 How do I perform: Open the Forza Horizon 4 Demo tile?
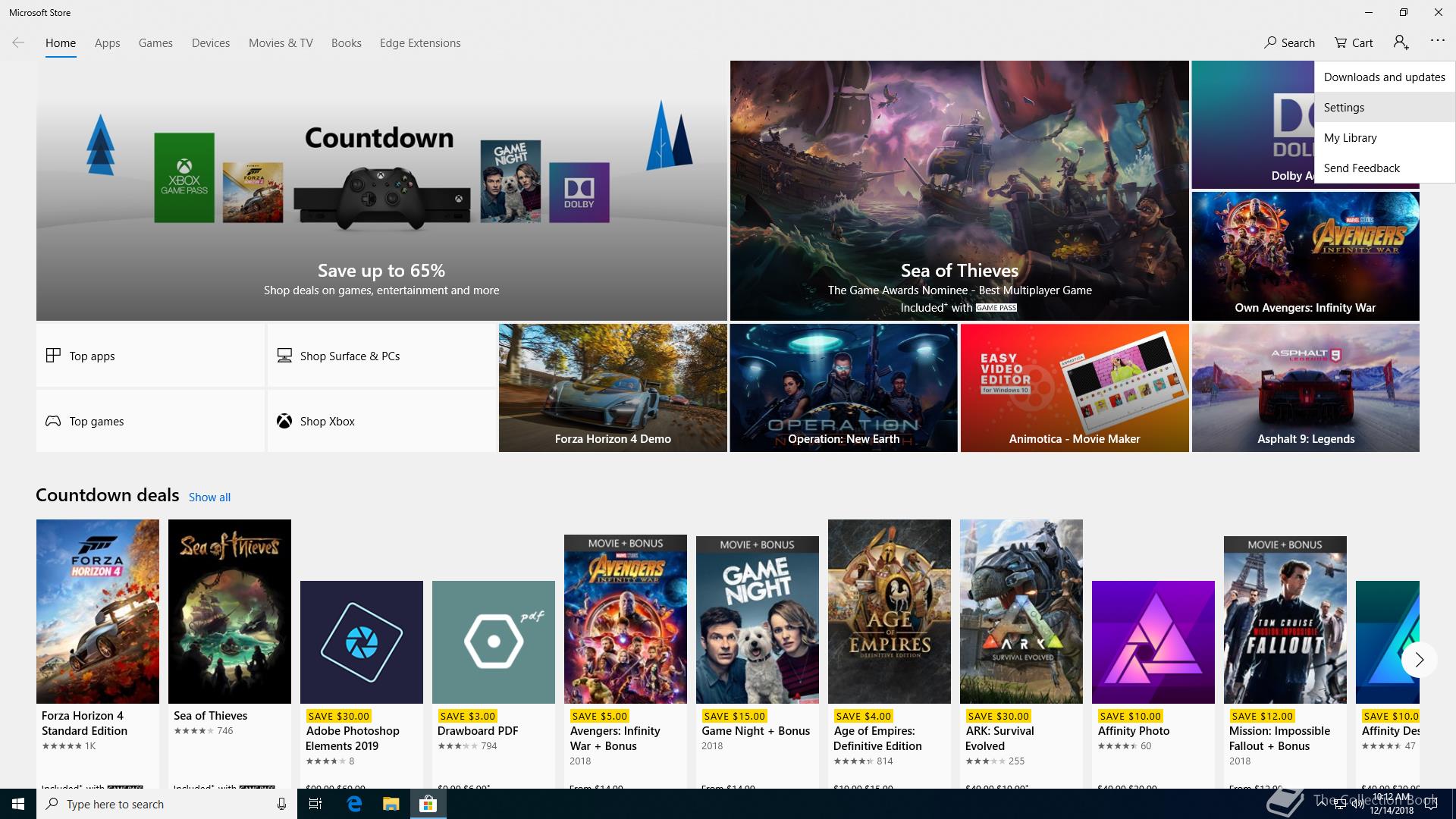point(613,388)
